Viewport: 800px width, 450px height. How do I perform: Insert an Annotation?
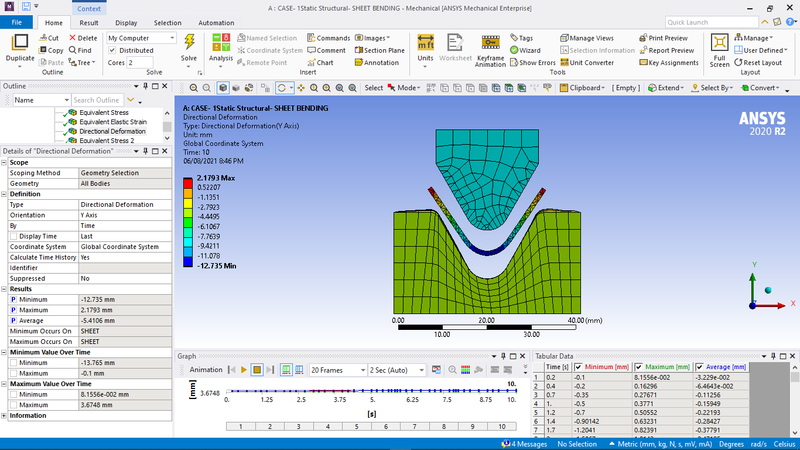377,62
